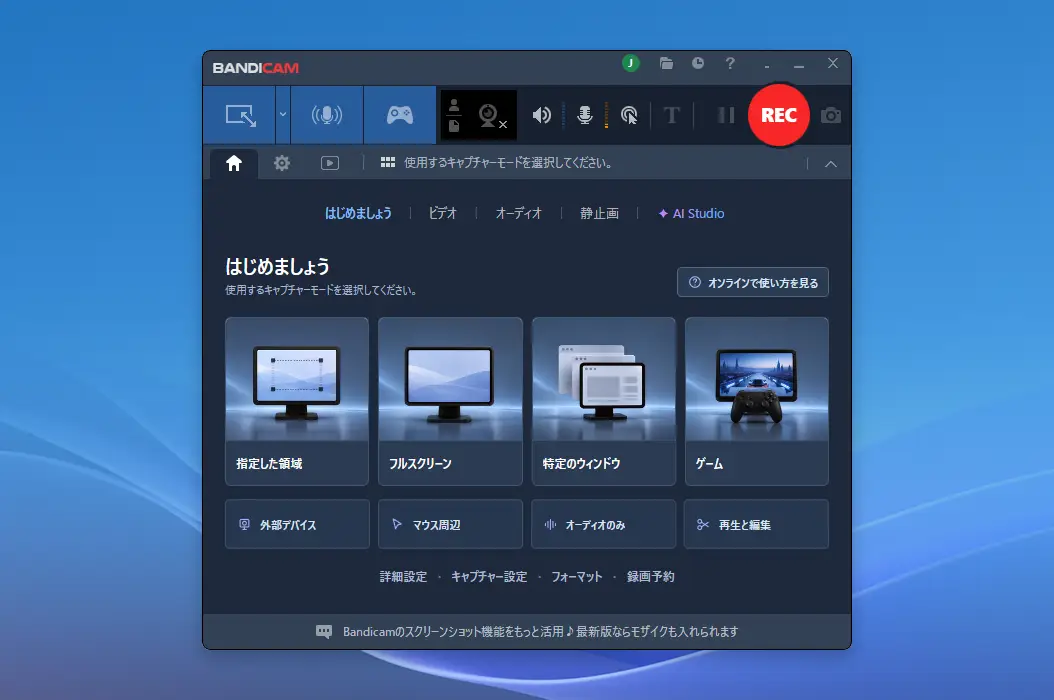Image resolution: width=1054 pixels, height=700 pixels.
Task: Open the screen recording mode dropdown arrow
Action: (283, 115)
